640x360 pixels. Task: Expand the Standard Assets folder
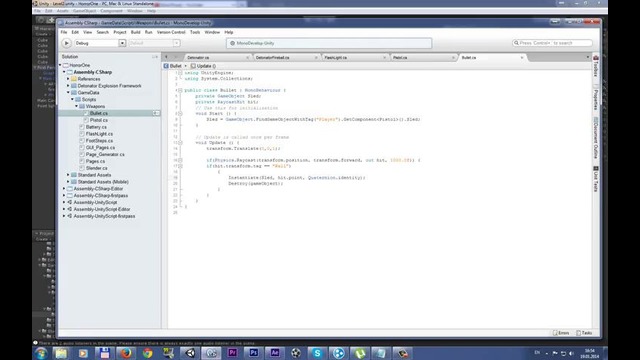[x=68, y=175]
